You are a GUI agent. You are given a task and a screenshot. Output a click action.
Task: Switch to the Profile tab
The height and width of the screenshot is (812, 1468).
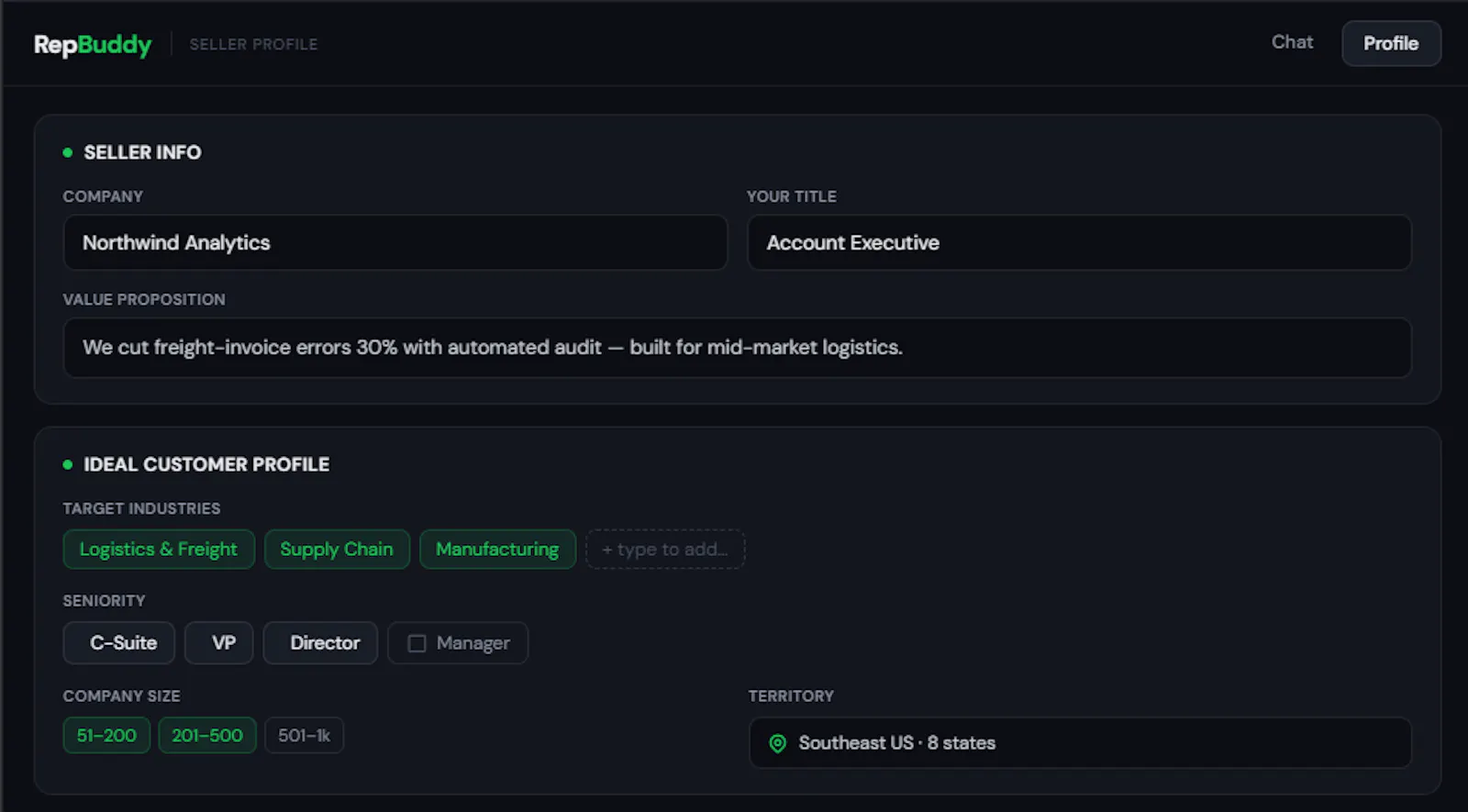tap(1391, 43)
